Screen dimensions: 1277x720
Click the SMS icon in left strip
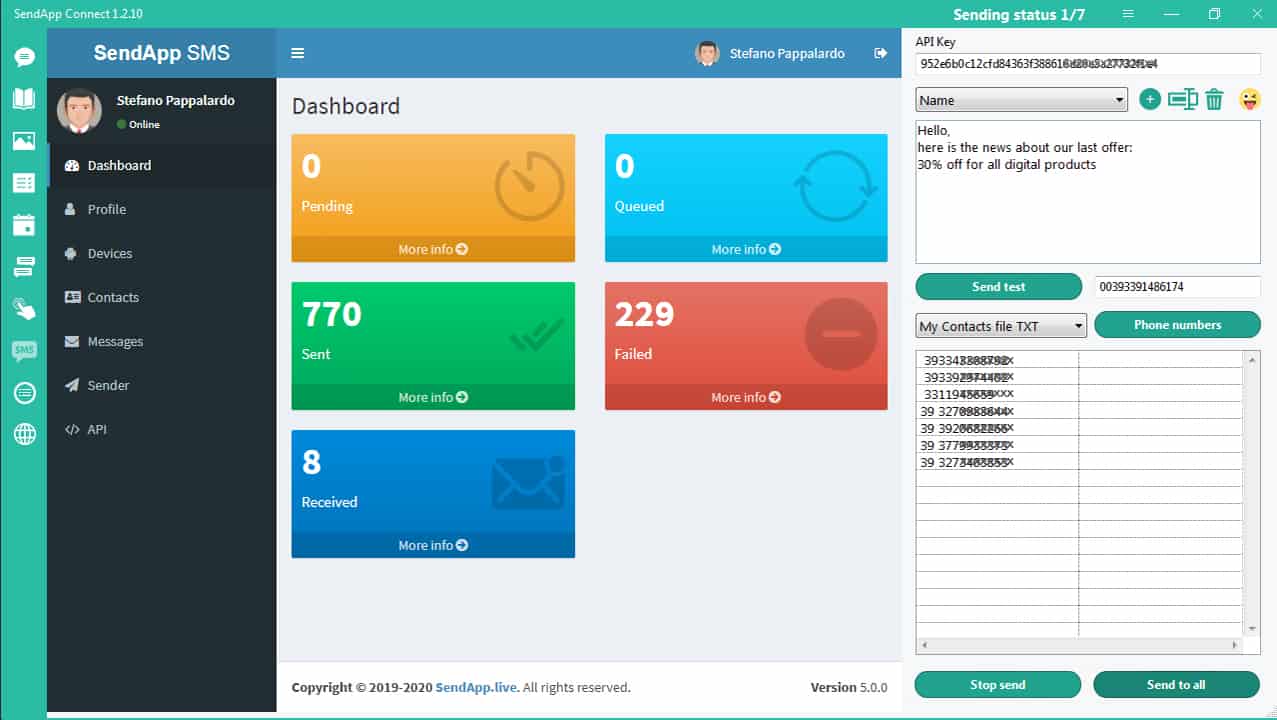pyautogui.click(x=24, y=350)
